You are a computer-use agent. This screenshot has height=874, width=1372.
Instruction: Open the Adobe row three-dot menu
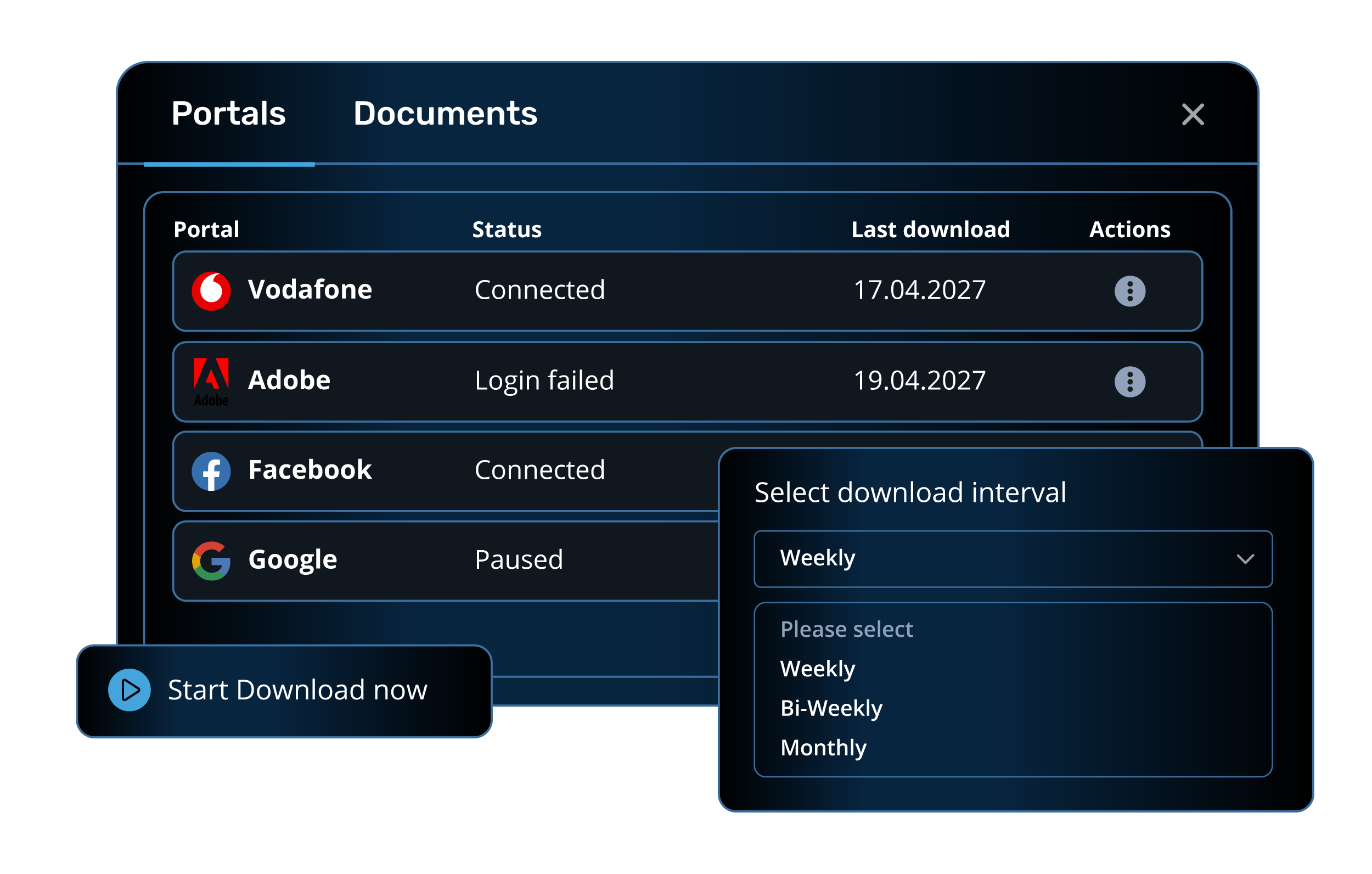(1129, 382)
